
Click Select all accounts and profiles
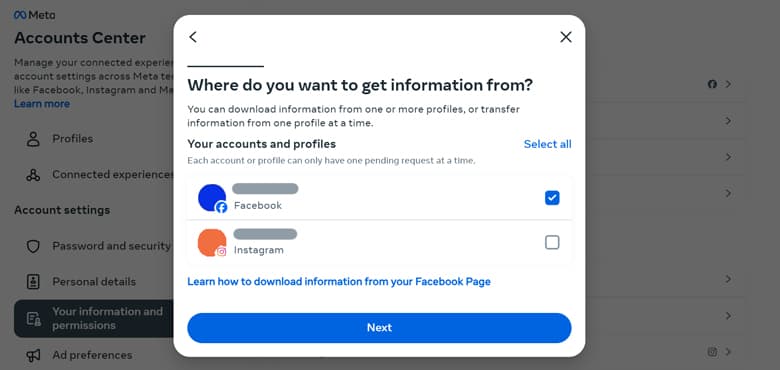[547, 144]
